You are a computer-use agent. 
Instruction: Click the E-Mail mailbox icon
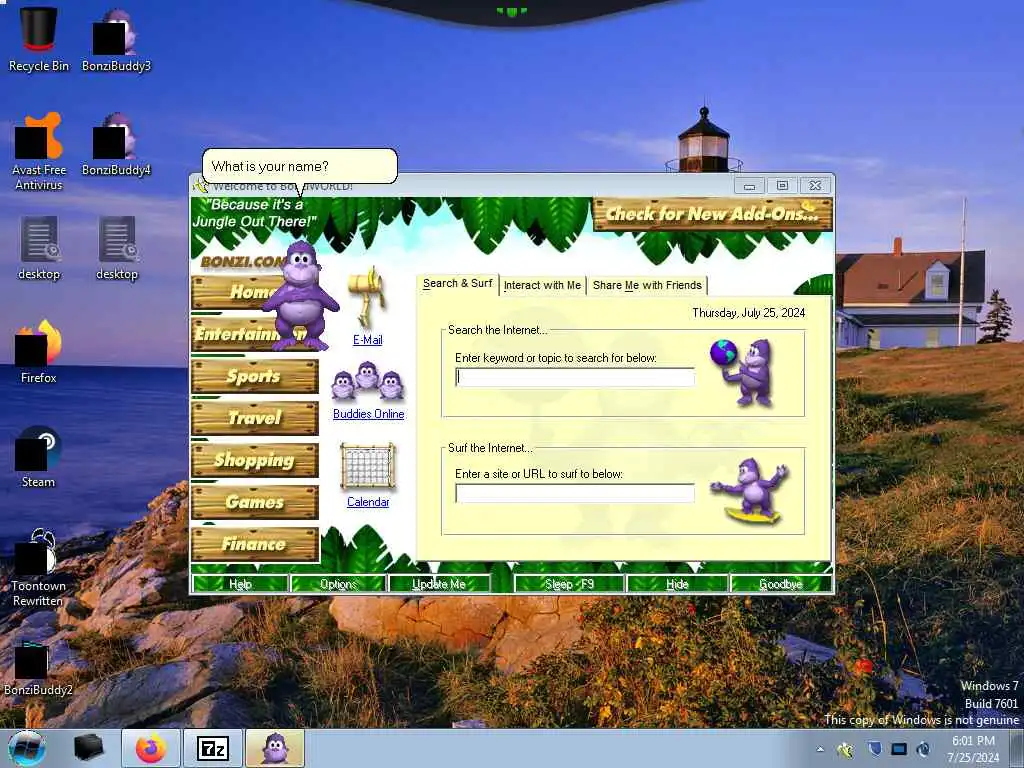368,297
